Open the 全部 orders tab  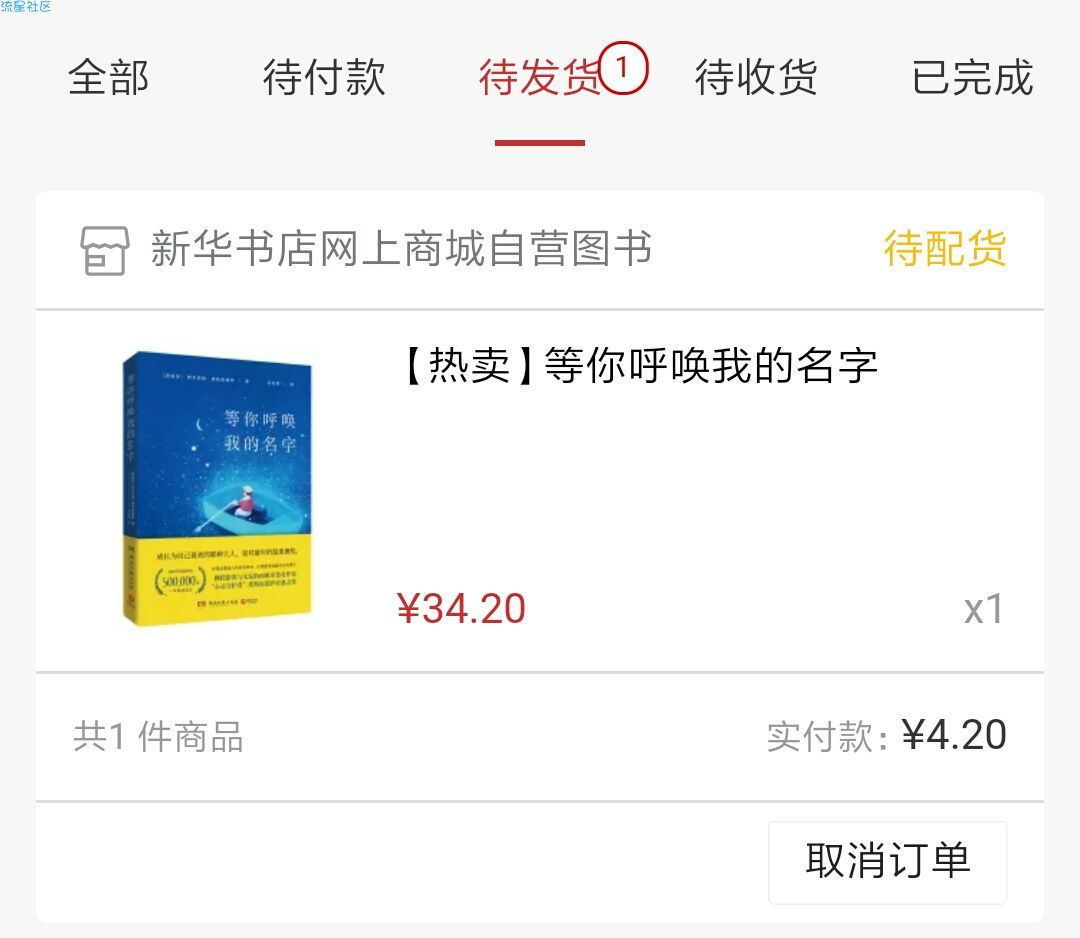[x=108, y=77]
